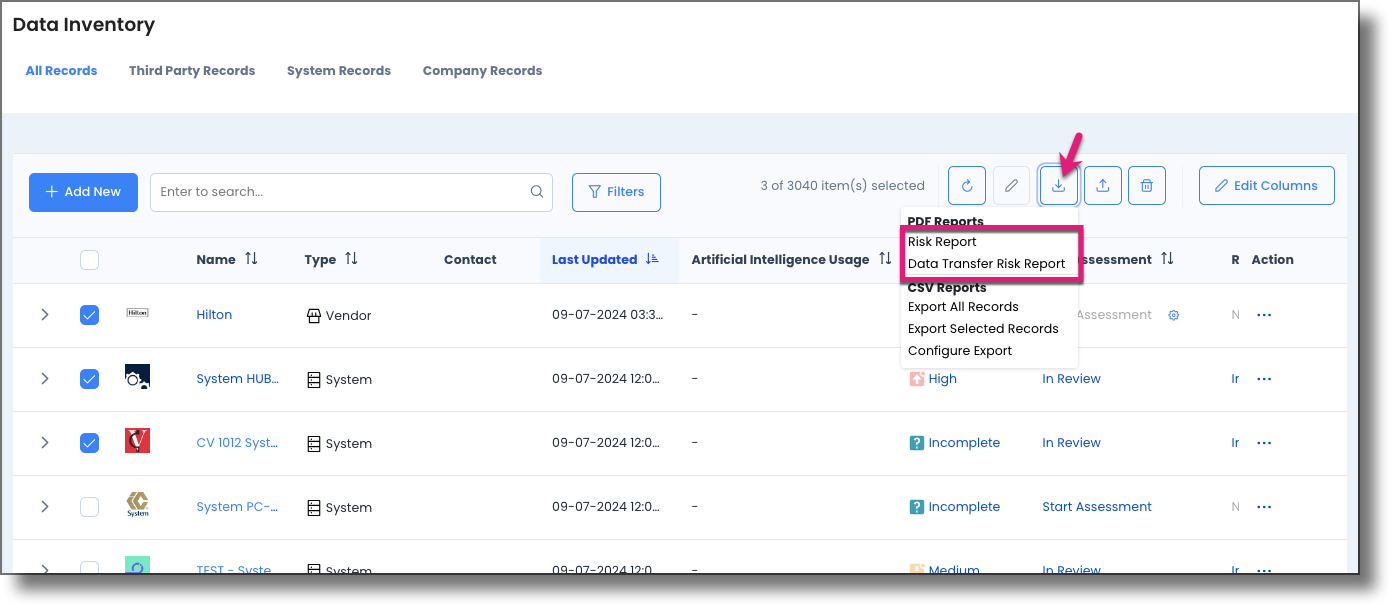Choose Configure Export option

pyautogui.click(x=960, y=351)
